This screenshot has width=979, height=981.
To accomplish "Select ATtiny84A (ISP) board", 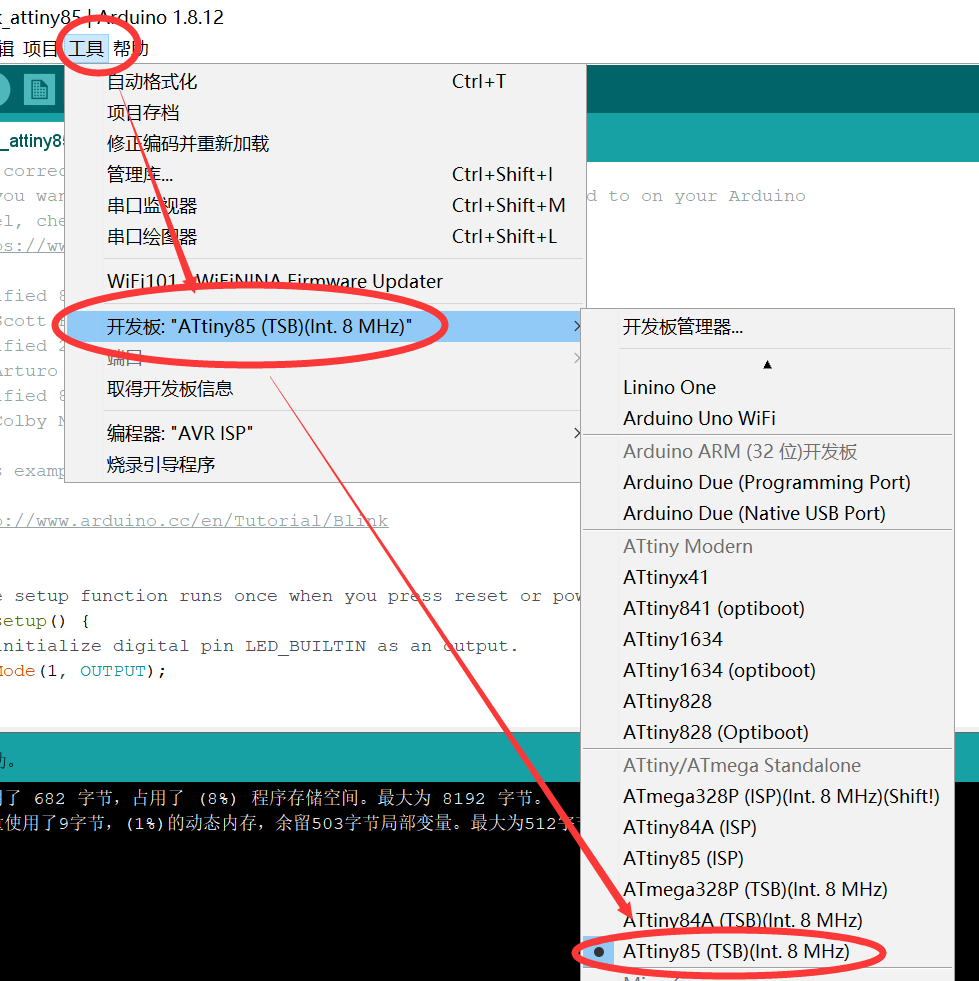I will 768,827.
